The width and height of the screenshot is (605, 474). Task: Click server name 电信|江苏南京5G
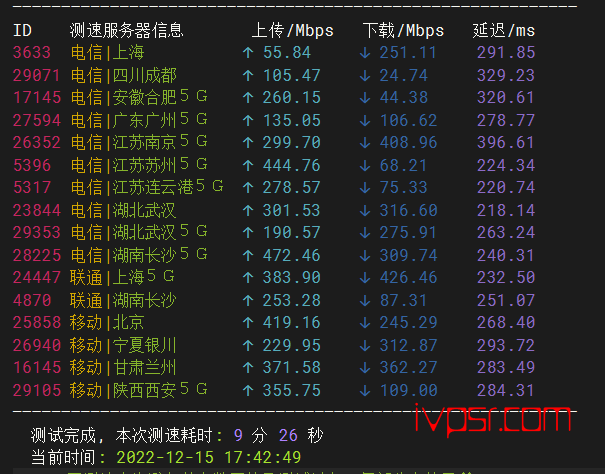coord(139,142)
